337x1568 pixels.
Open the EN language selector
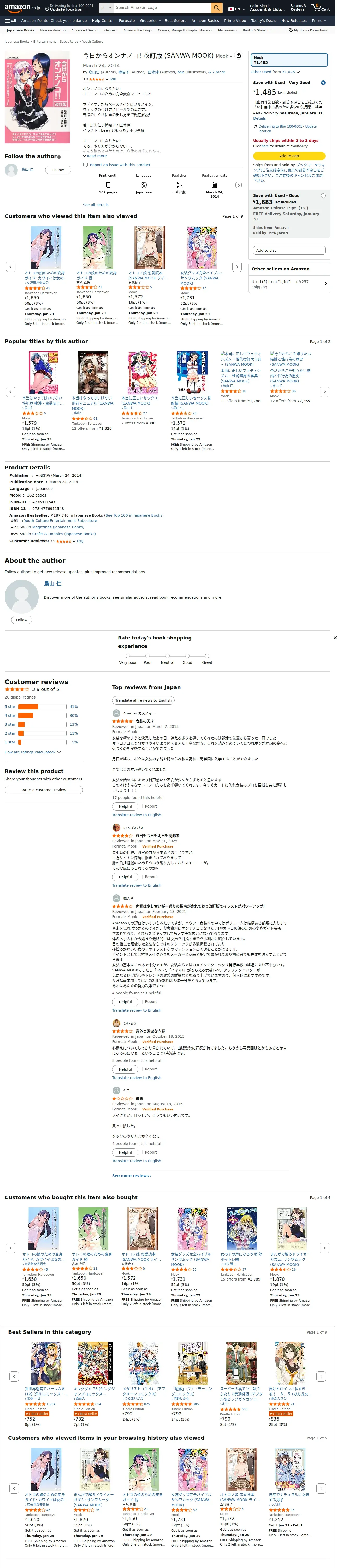236,9
